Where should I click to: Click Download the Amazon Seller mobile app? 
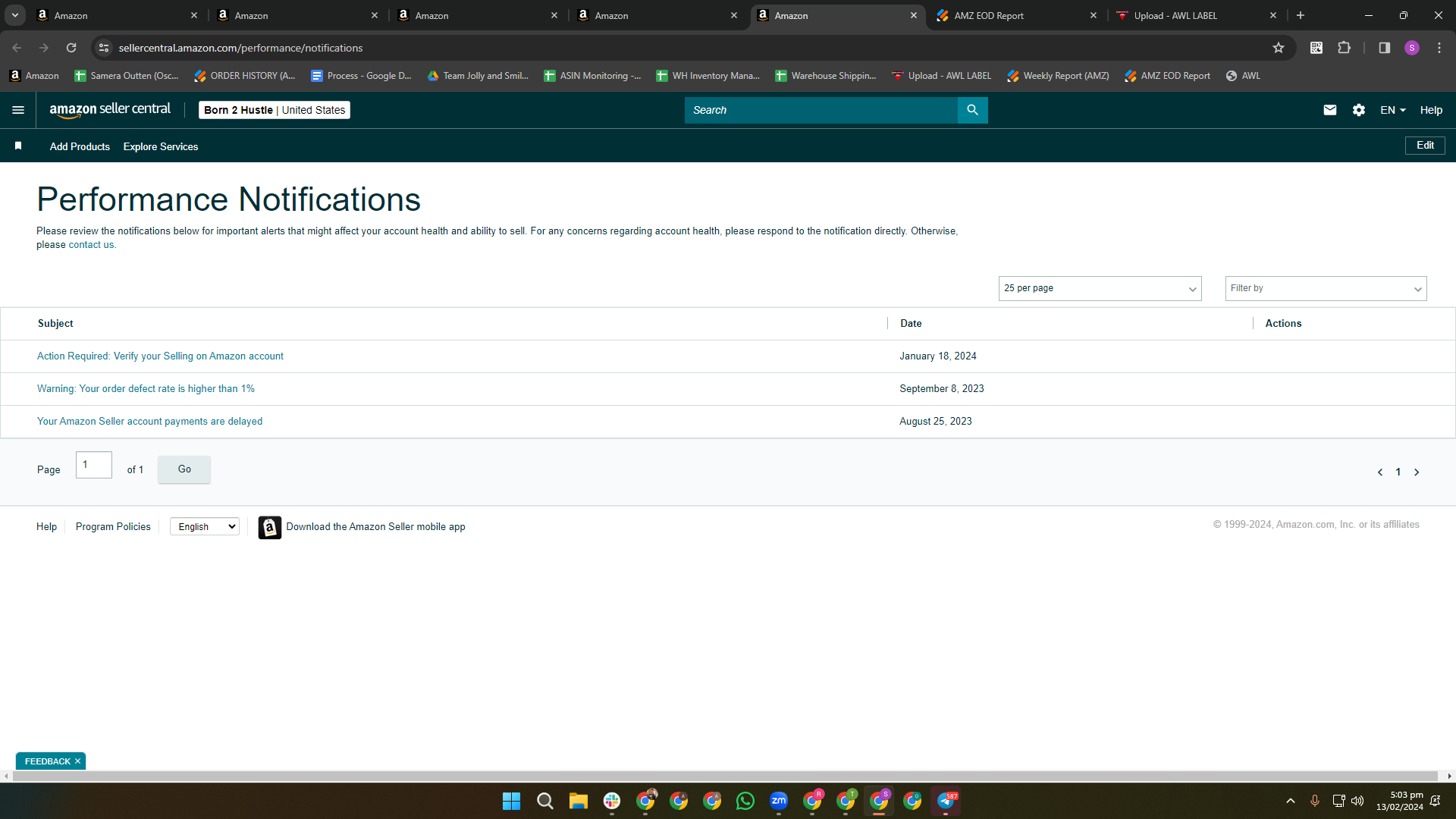pyautogui.click(x=375, y=526)
